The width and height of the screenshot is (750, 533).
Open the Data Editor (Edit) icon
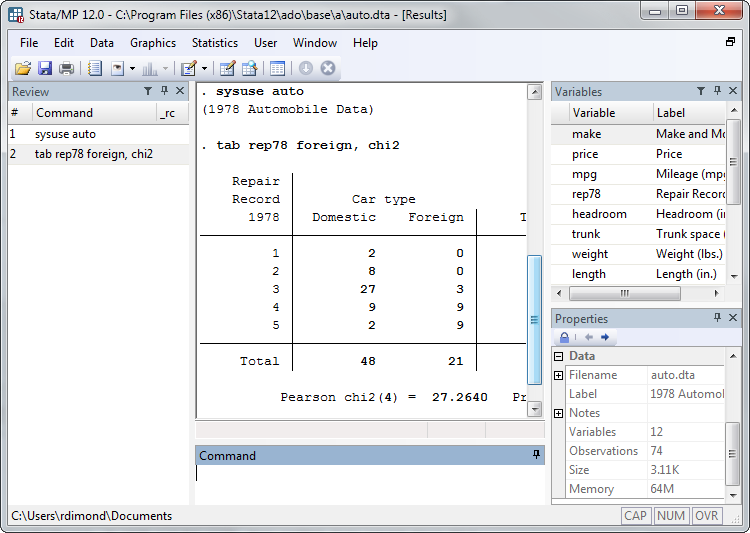point(227,69)
